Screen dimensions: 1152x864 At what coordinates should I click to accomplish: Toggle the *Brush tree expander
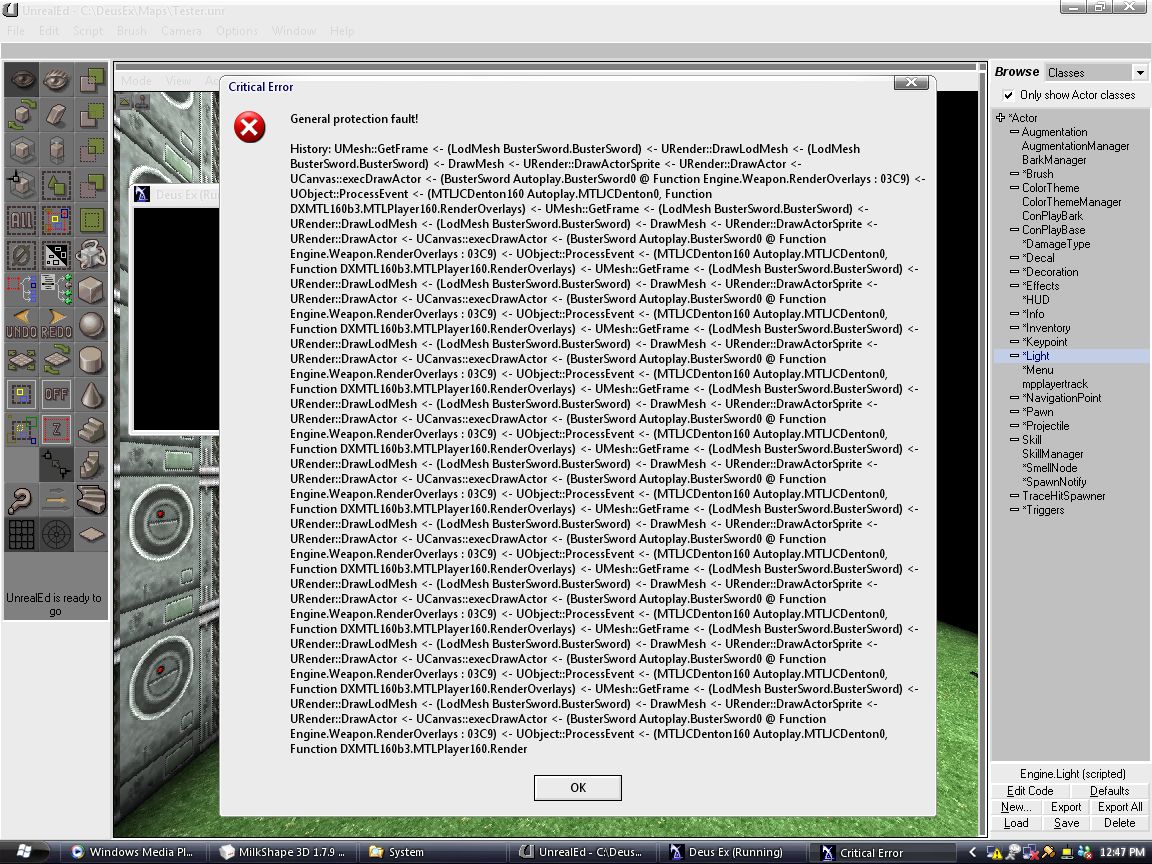pyautogui.click(x=1015, y=173)
